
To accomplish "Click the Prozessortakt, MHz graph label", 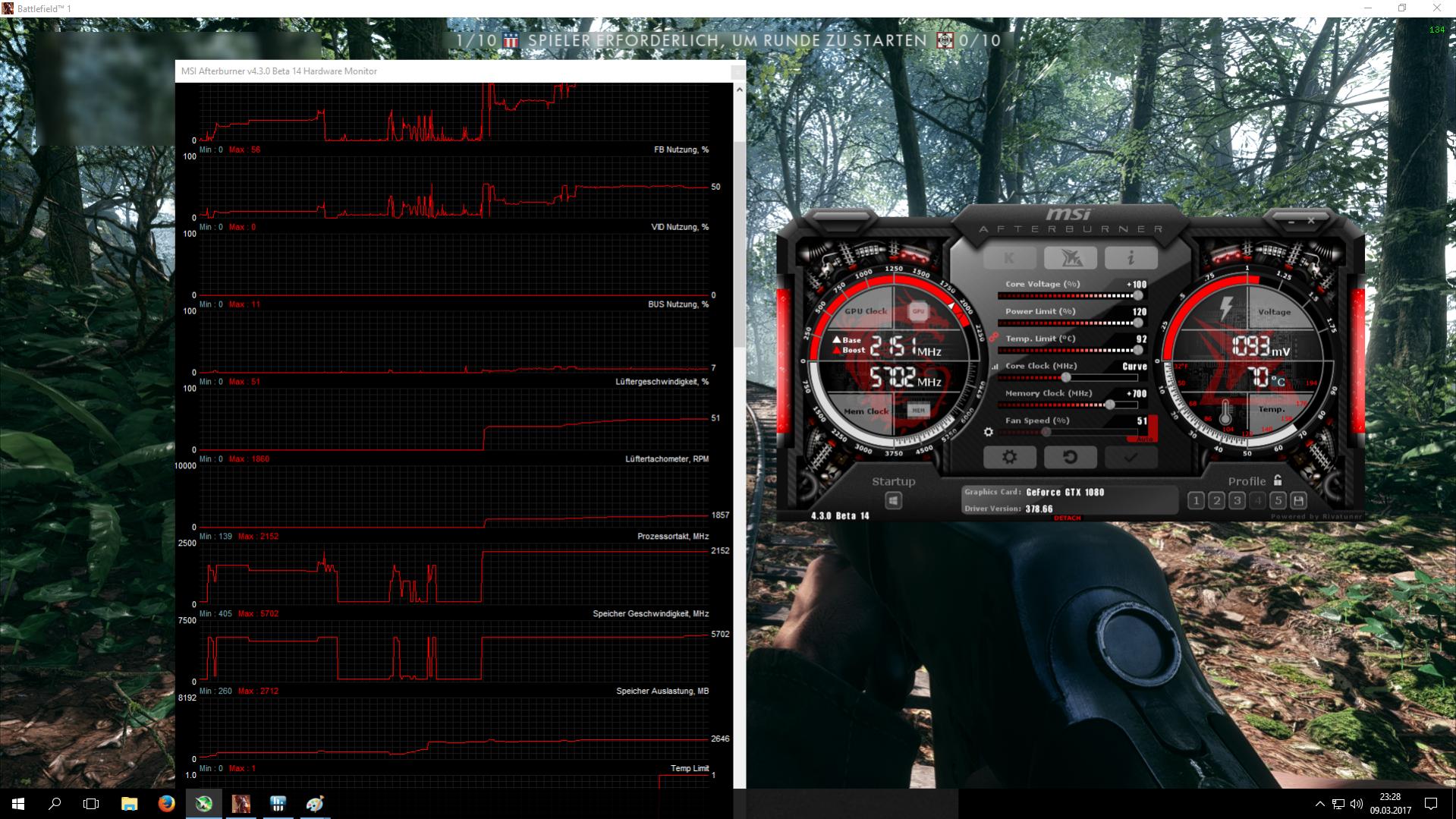I will click(x=673, y=536).
